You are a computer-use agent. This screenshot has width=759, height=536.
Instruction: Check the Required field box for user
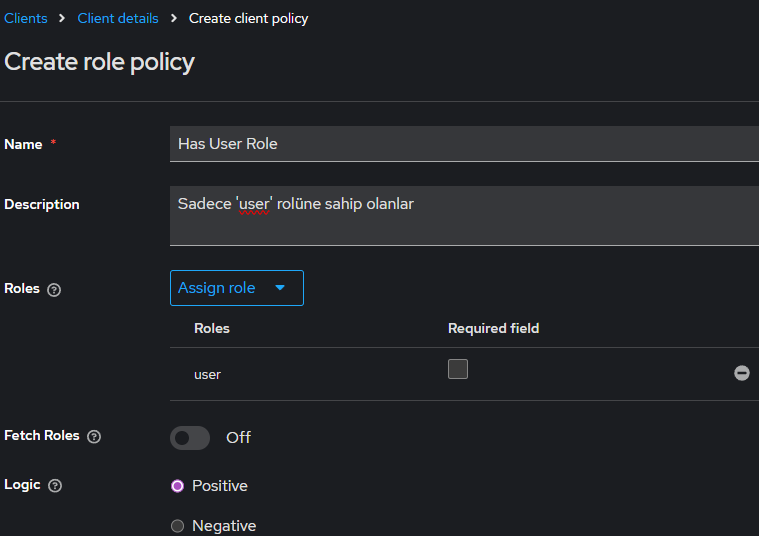[458, 369]
